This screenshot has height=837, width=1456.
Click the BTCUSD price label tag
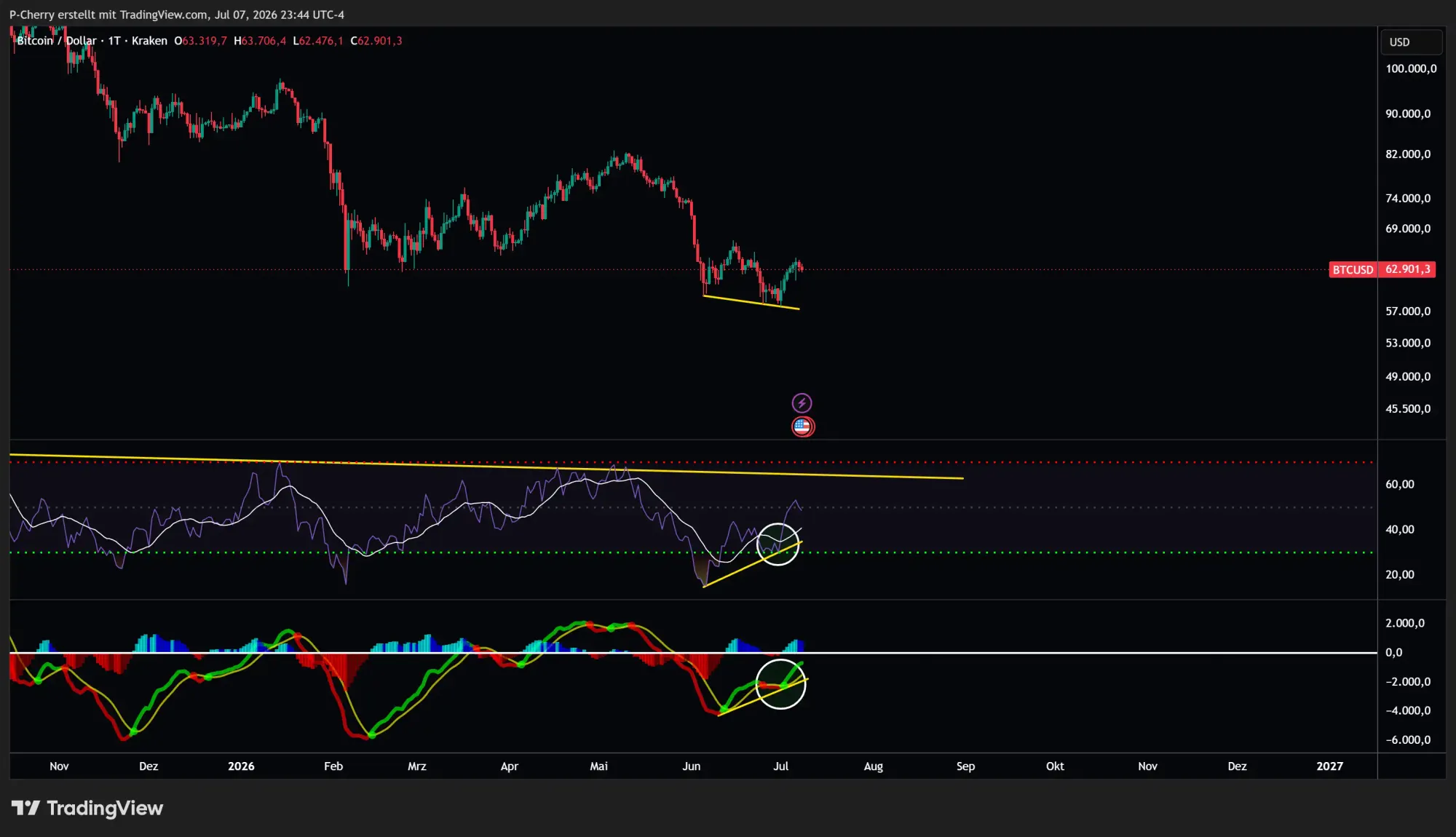(1353, 269)
